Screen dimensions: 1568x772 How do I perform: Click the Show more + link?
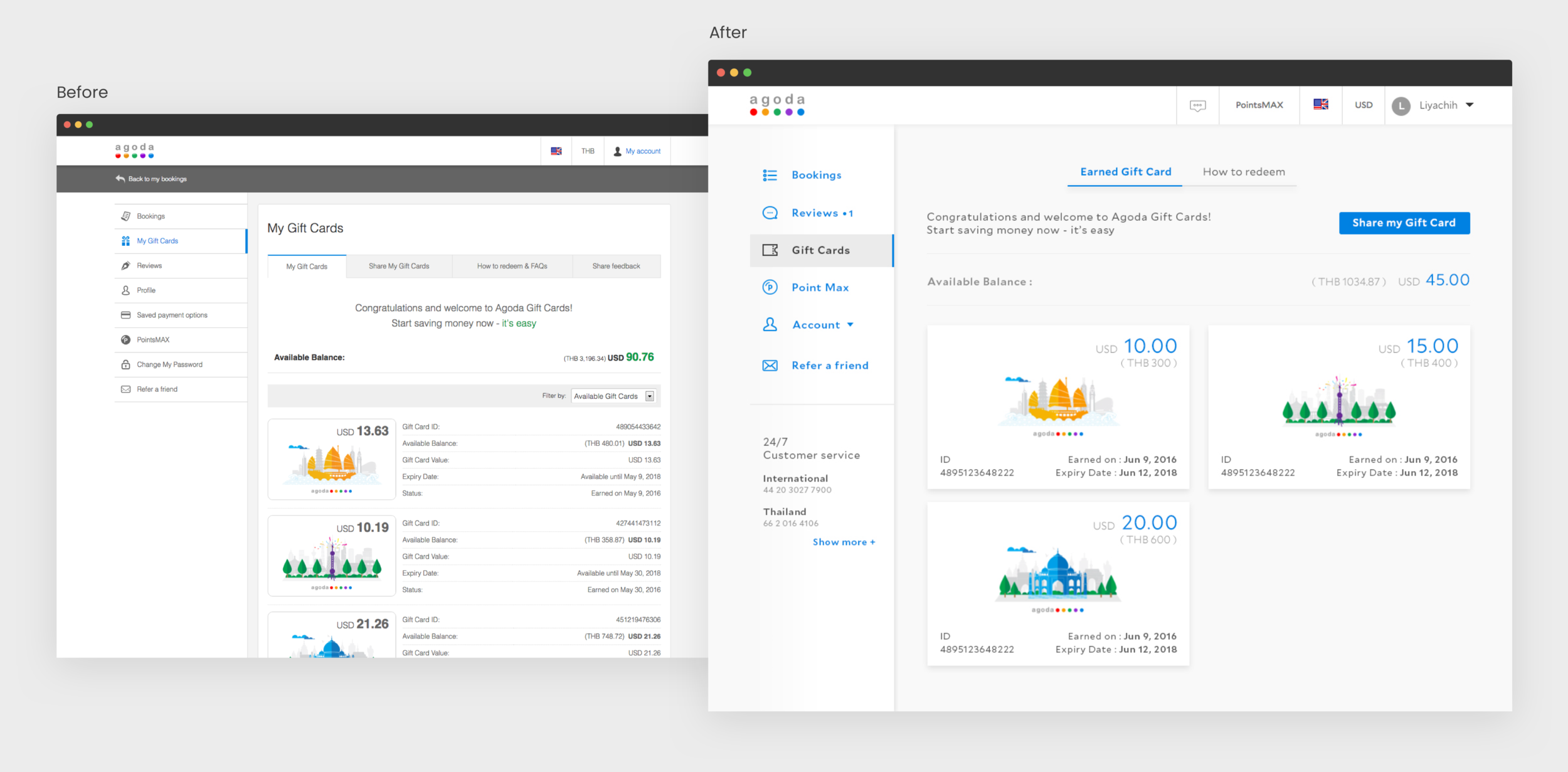click(844, 542)
